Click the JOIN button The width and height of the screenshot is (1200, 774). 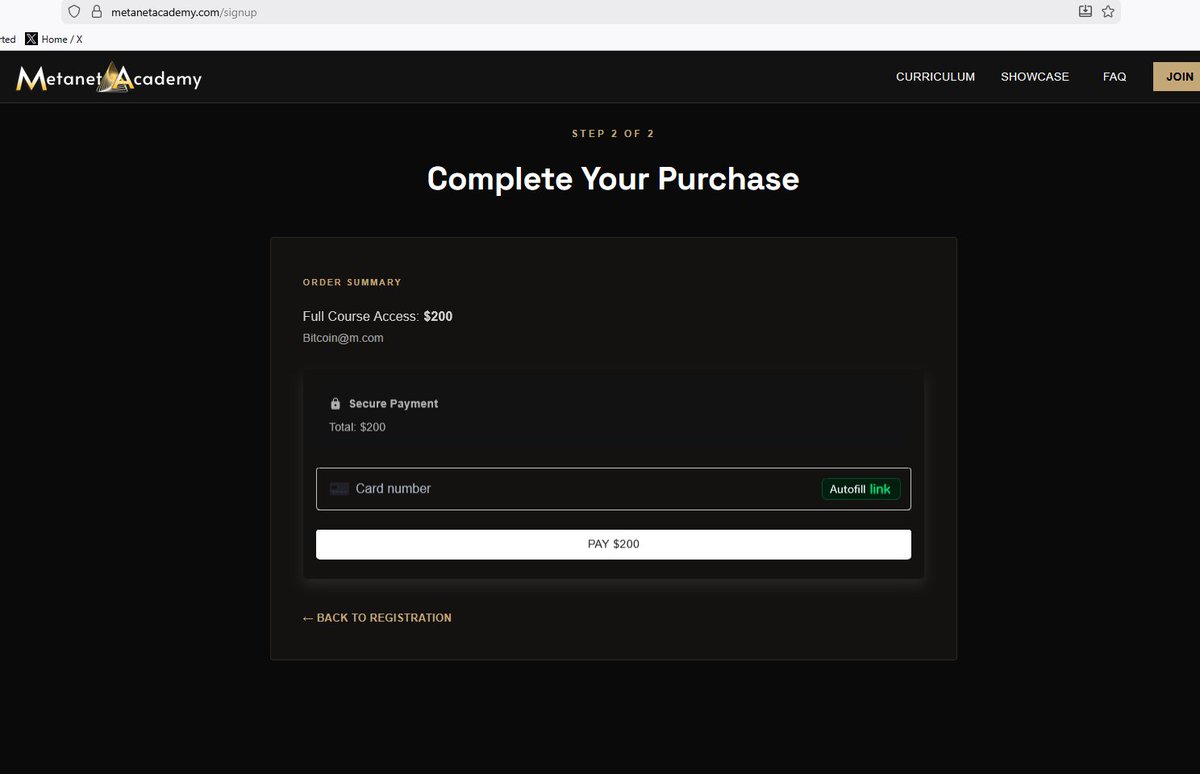pyautogui.click(x=1178, y=77)
